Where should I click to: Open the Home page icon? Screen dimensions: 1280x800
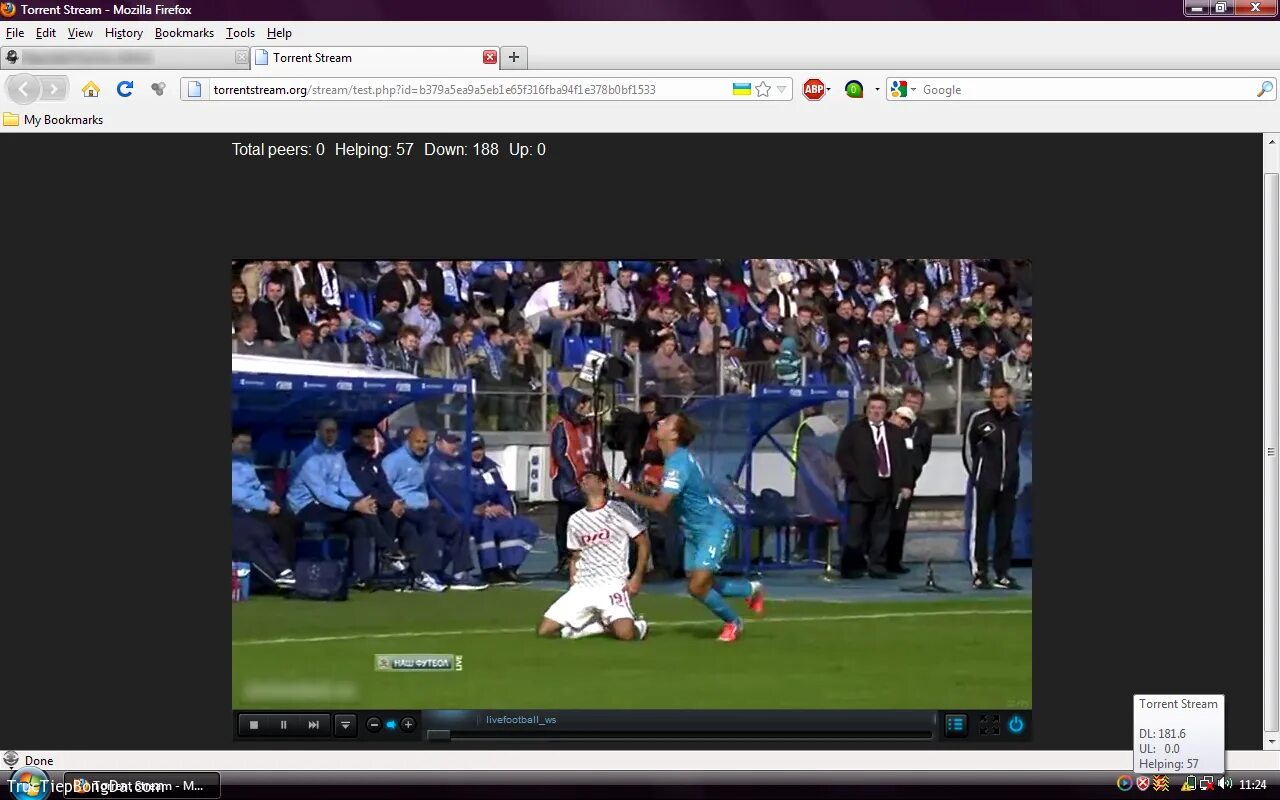click(91, 89)
